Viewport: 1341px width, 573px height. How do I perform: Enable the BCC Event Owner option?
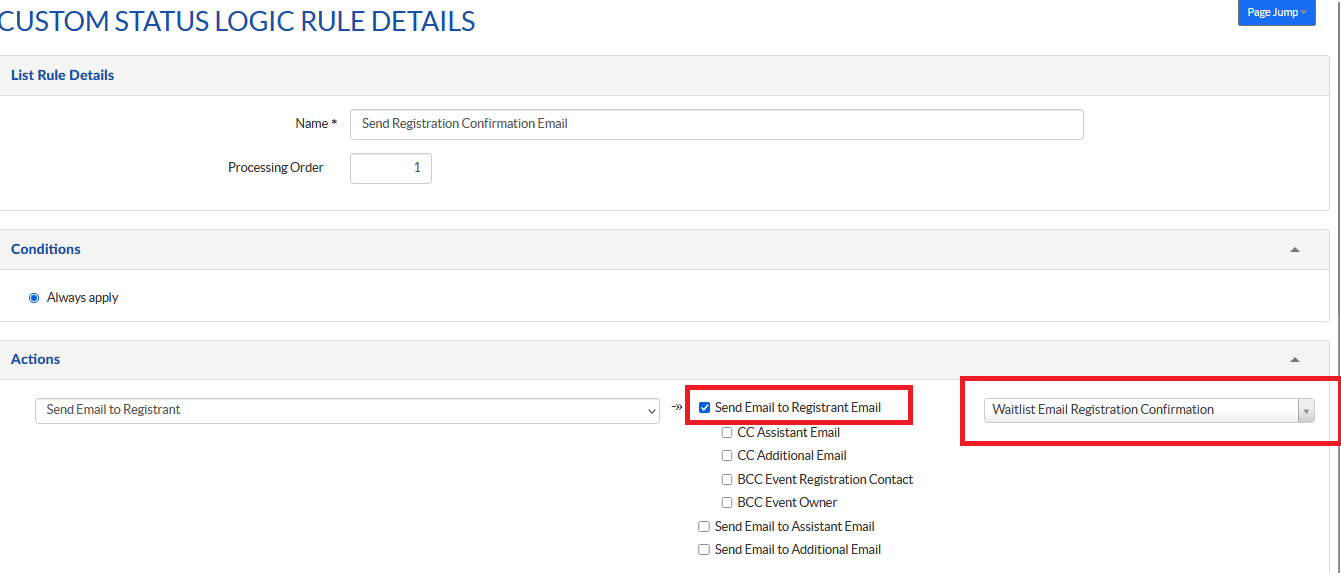pyautogui.click(x=727, y=503)
